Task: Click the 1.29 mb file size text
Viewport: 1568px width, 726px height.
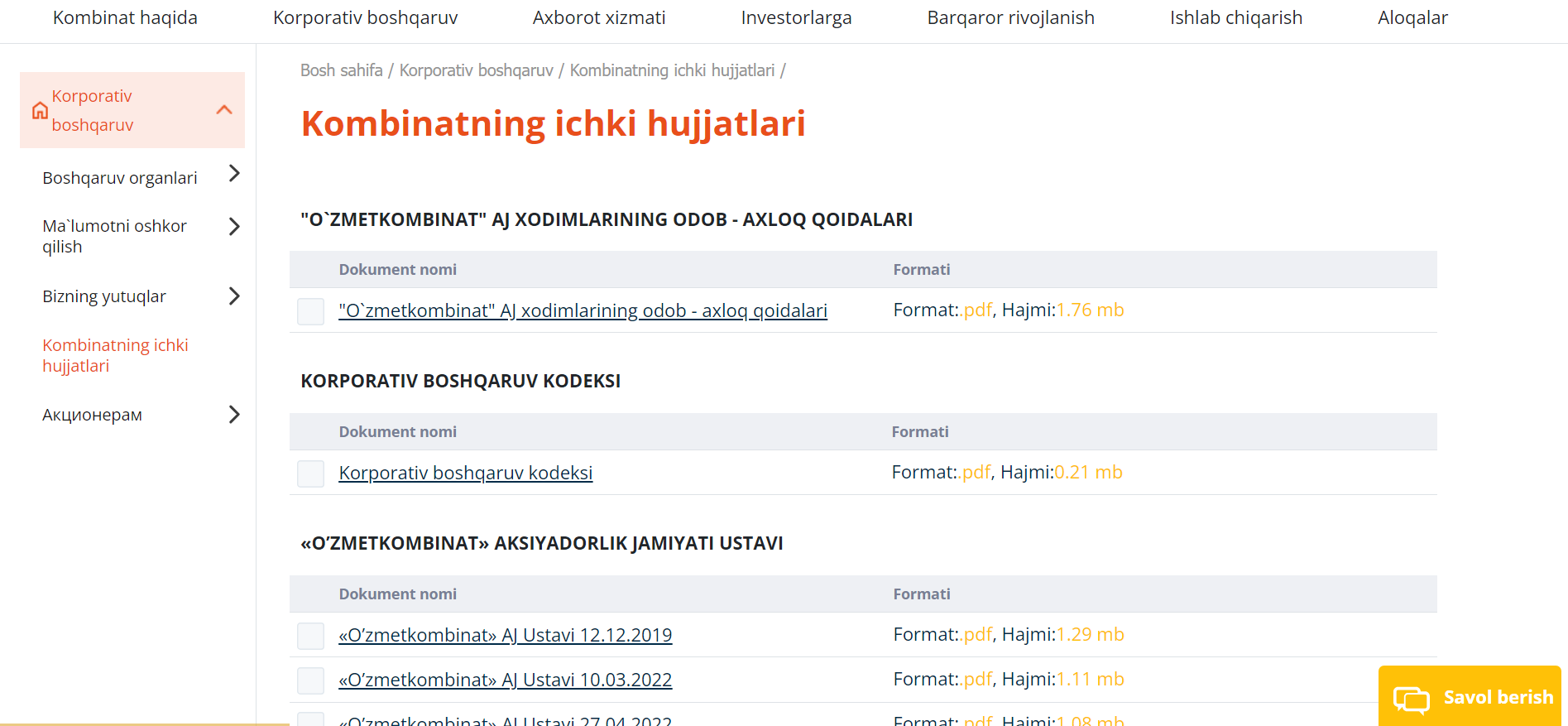Action: tap(1090, 634)
